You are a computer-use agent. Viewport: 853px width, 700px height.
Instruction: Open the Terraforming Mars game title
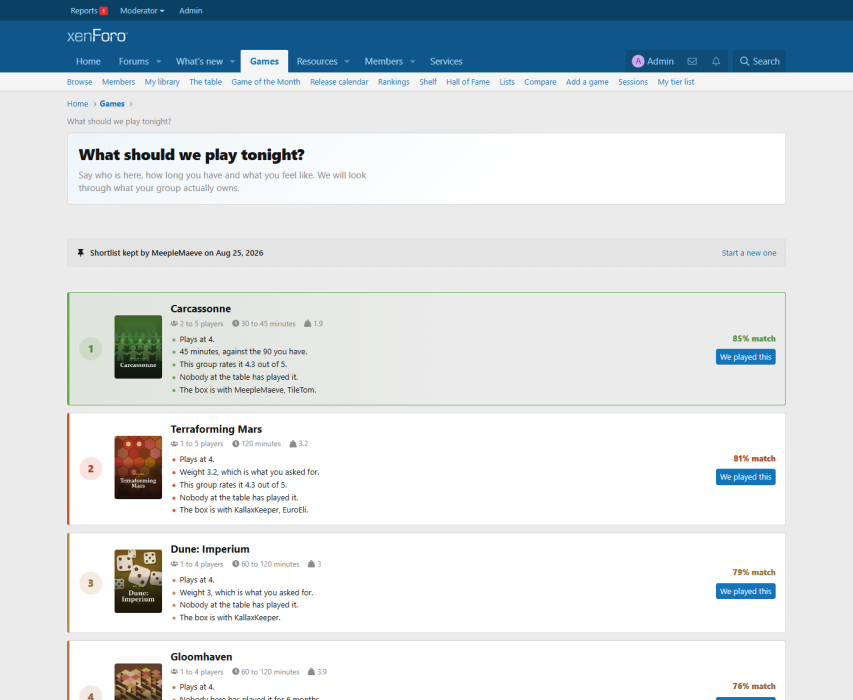216,429
